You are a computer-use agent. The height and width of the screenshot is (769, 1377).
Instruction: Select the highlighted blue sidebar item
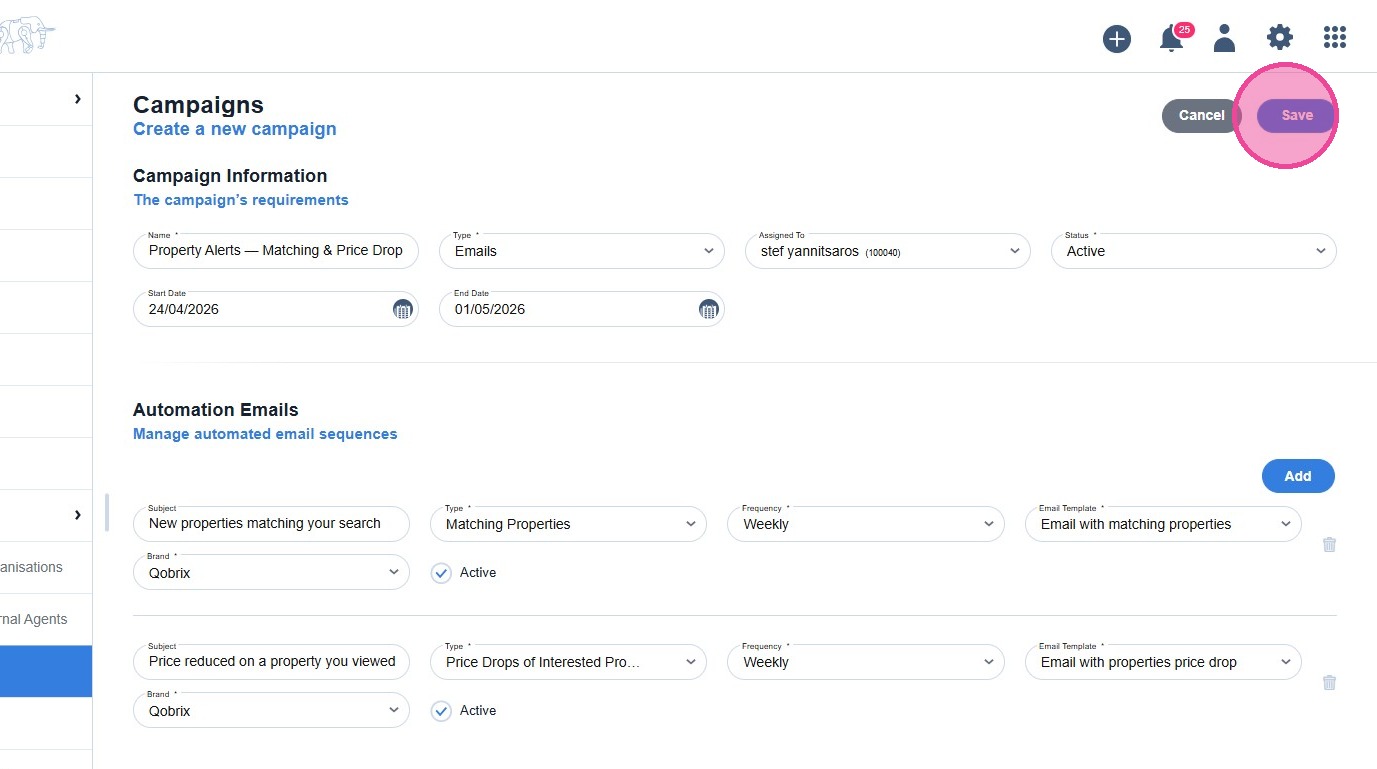(x=46, y=671)
